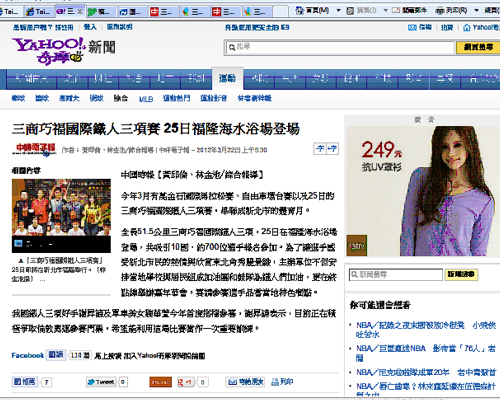500x400 pixels.
Task: Click the email-to-friend envelope button
Action: tap(245, 382)
